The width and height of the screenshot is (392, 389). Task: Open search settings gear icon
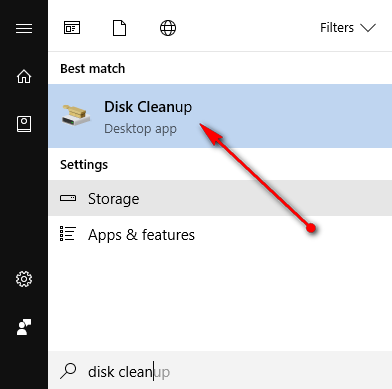coord(24,279)
